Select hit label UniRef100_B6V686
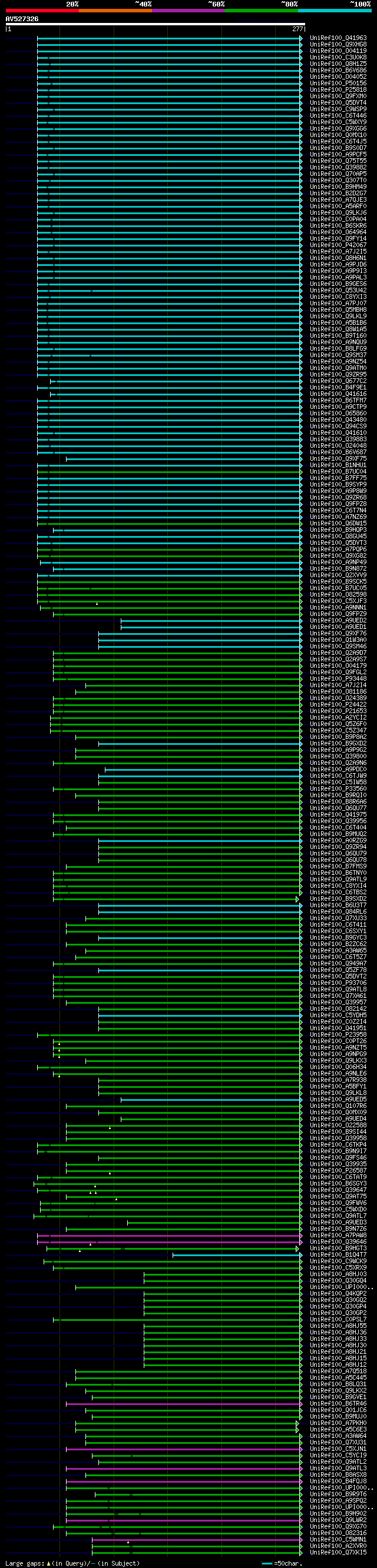377x1568 pixels. point(338,71)
